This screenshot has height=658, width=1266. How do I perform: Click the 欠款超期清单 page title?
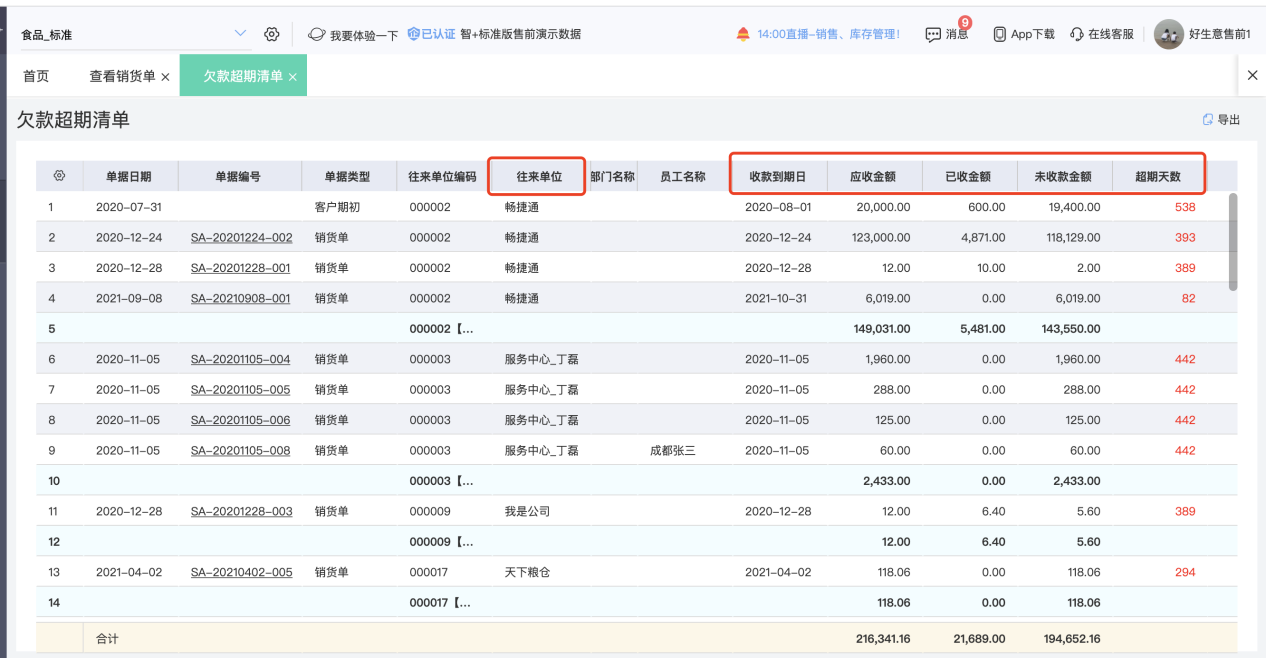tap(73, 120)
